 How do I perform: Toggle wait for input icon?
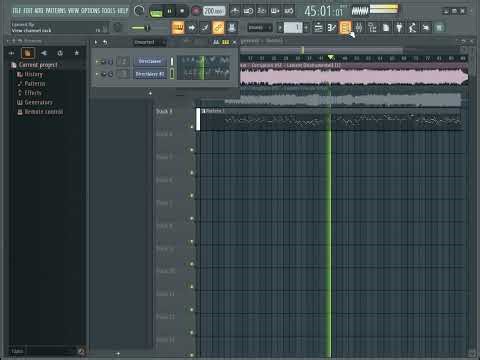(248, 11)
